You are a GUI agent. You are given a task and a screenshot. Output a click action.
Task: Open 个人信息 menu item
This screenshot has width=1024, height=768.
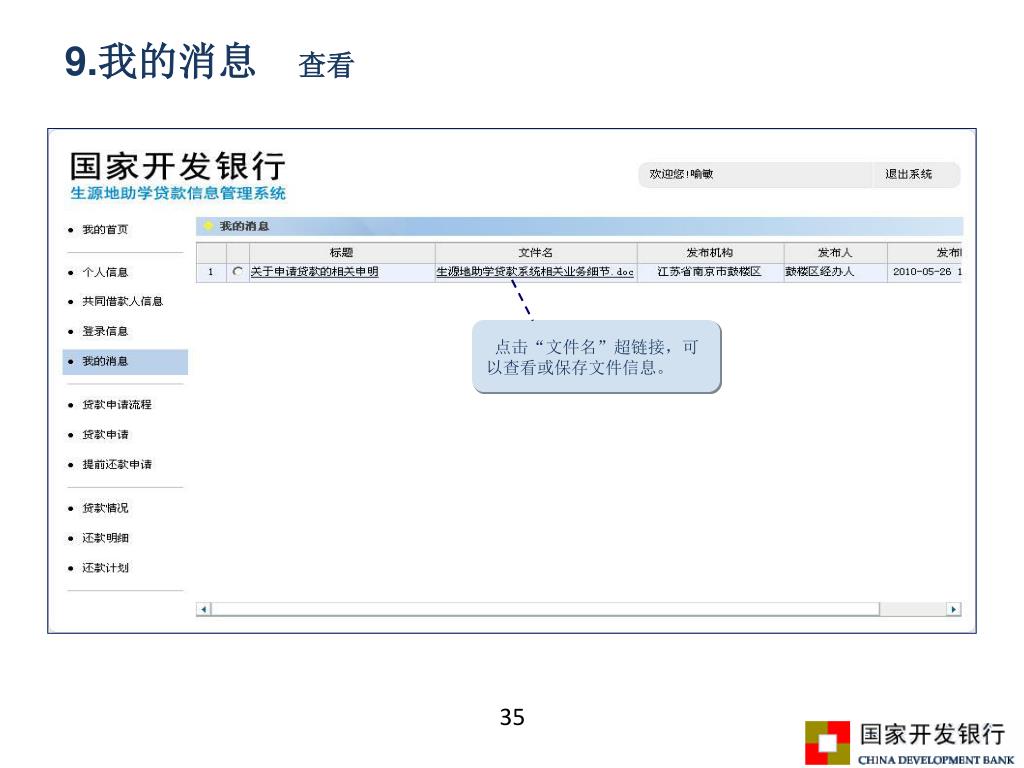[105, 272]
